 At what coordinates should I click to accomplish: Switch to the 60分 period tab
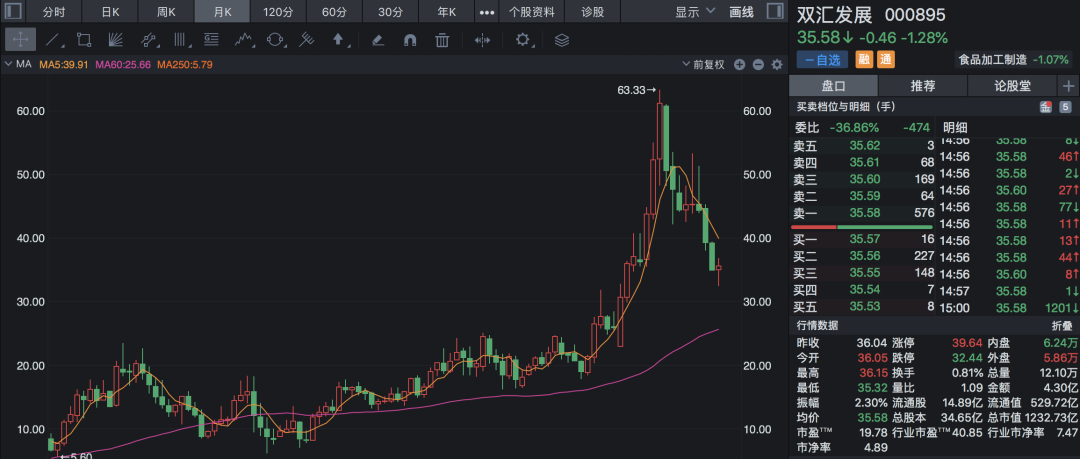[x=333, y=12]
